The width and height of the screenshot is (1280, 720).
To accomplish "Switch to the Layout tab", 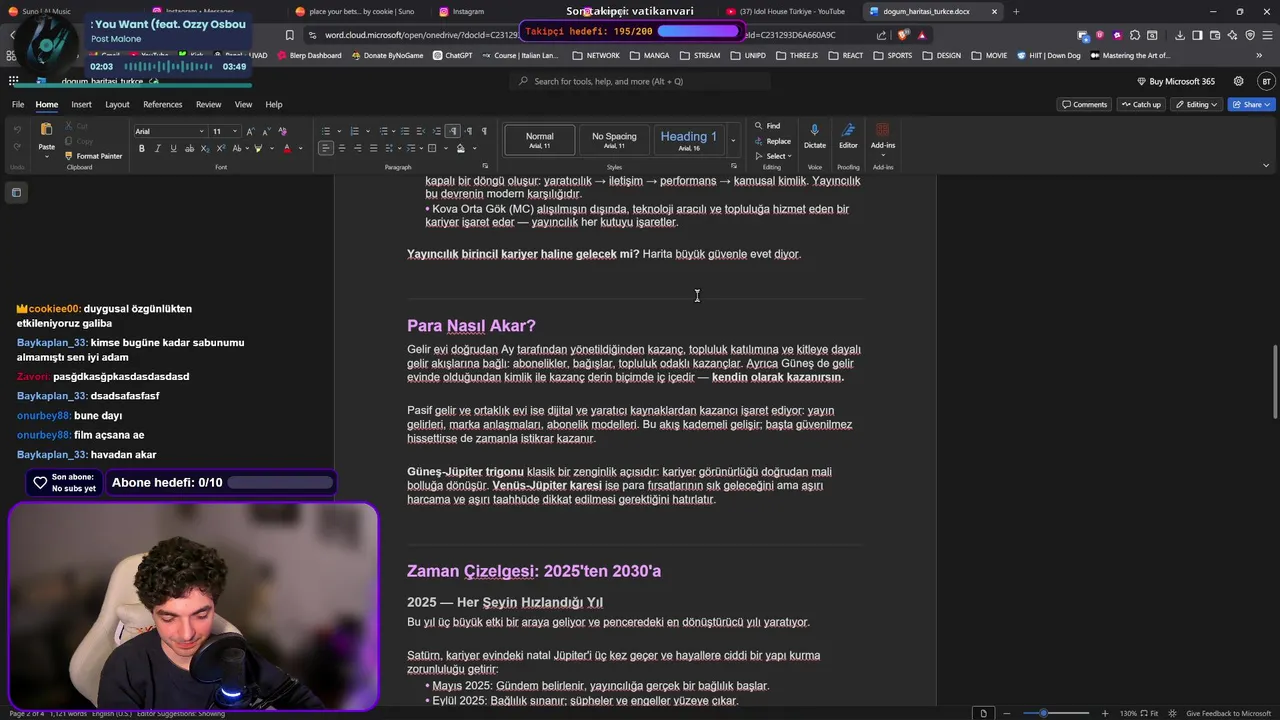I will [x=117, y=104].
